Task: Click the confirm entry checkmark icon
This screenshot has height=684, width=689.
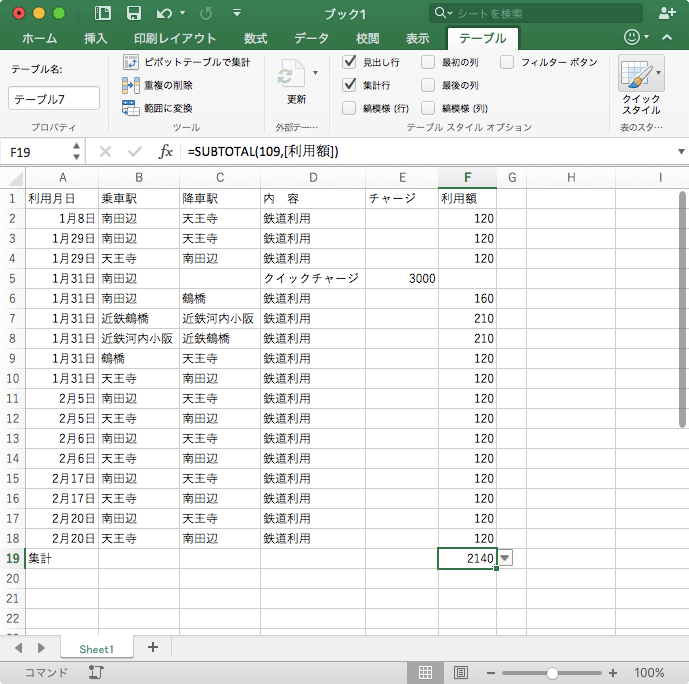Action: [x=134, y=152]
